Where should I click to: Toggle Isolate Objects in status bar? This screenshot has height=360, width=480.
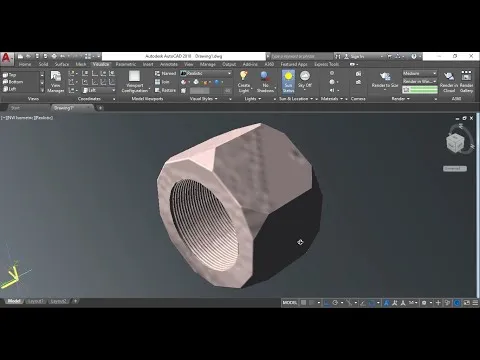coord(448,303)
